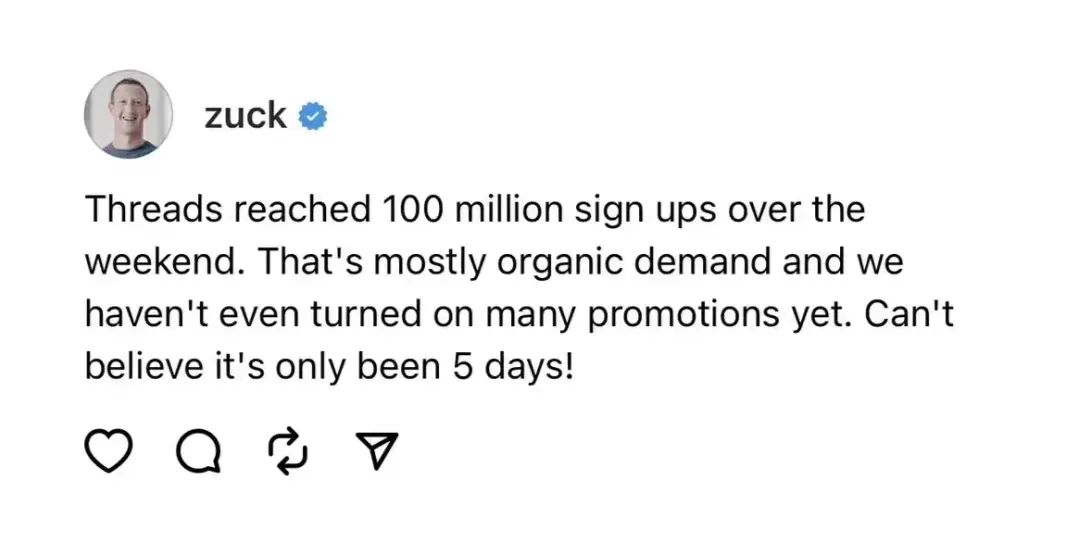Click the username zuck

[x=246, y=116]
